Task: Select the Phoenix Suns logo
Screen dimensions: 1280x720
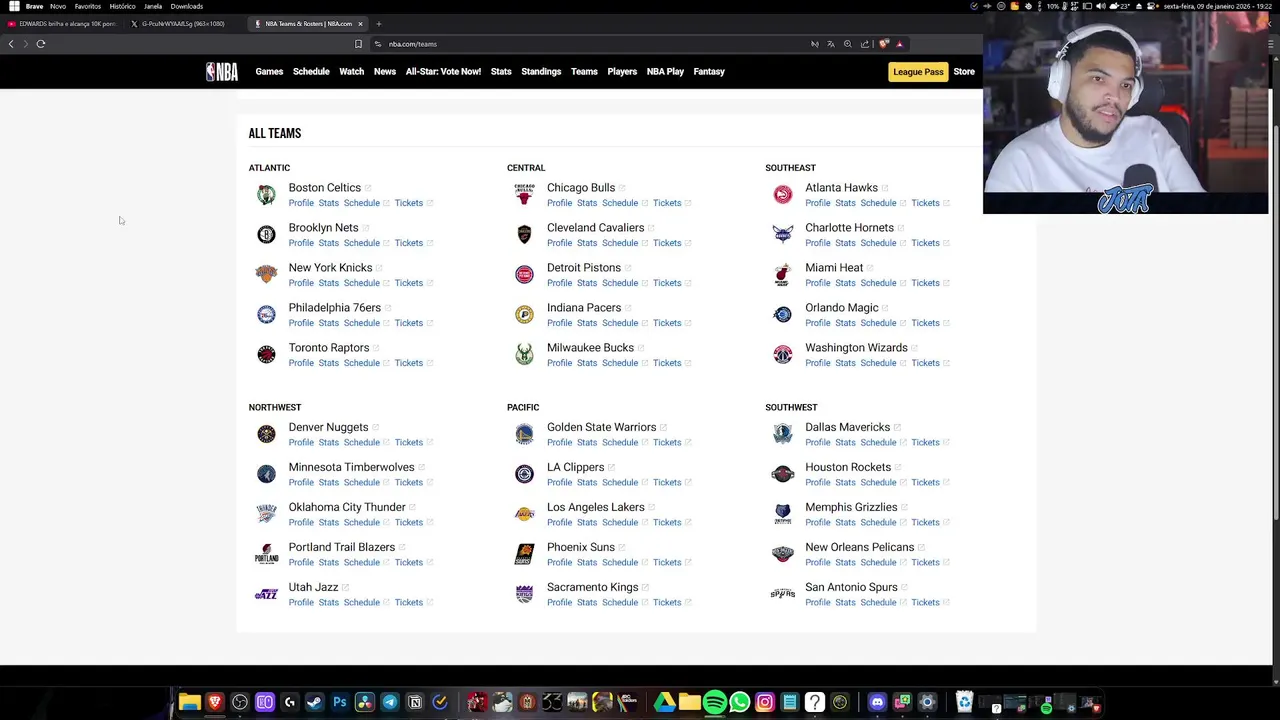Action: click(x=524, y=554)
